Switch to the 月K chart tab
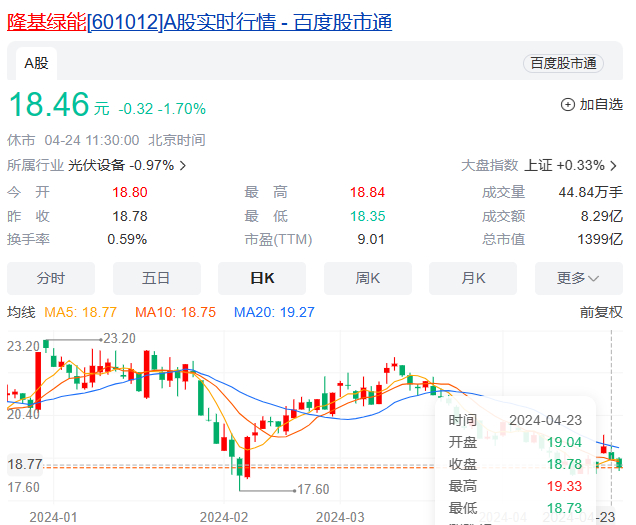 pos(473,278)
